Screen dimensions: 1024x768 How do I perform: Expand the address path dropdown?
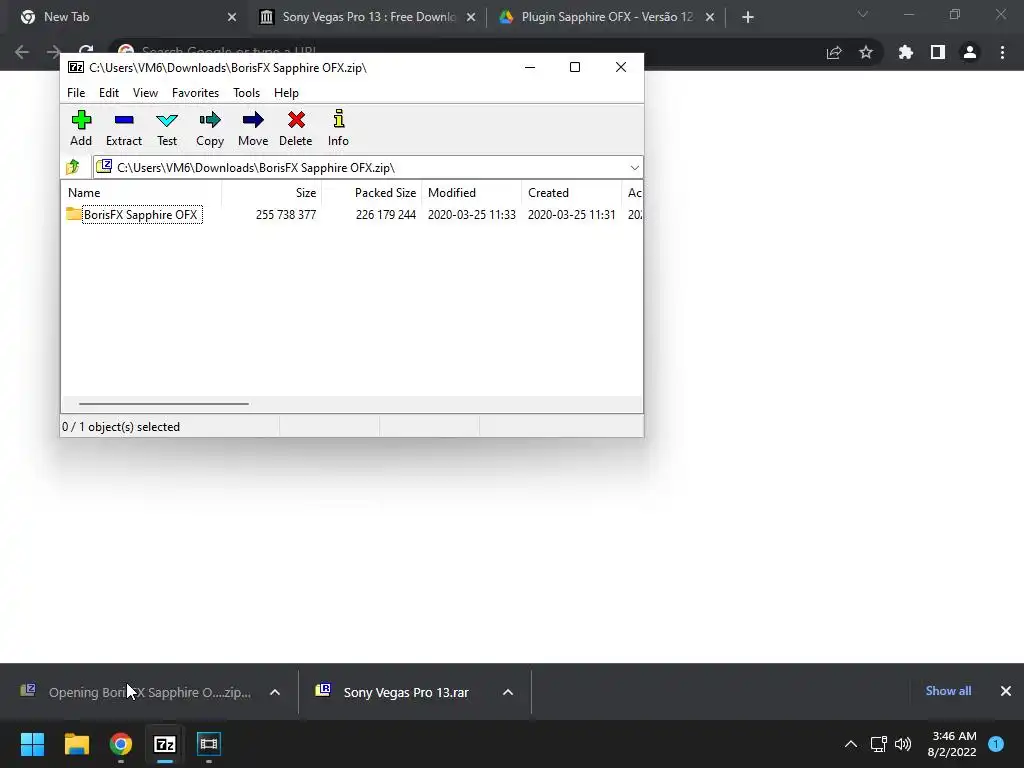tap(634, 168)
